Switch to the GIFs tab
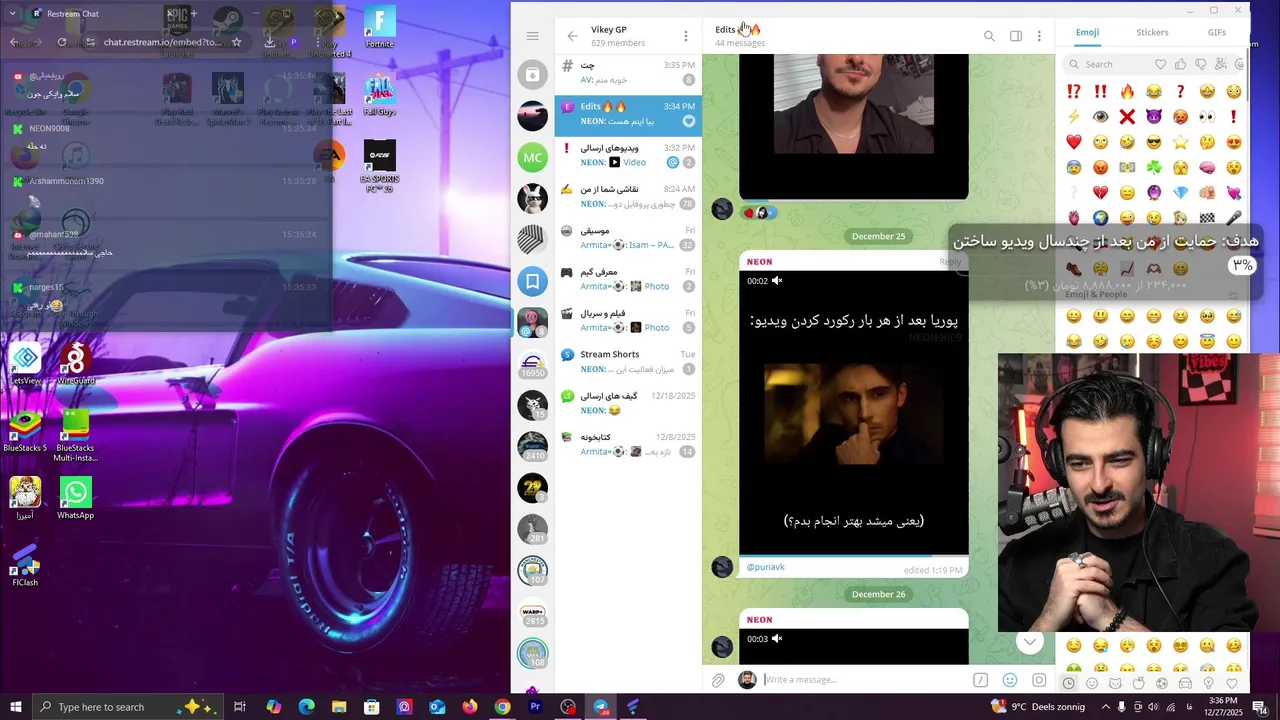The width and height of the screenshot is (1280, 720). pos(1216,33)
